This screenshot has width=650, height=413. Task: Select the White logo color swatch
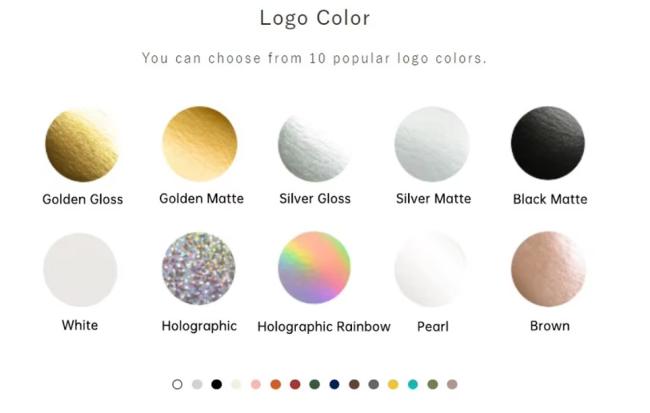pyautogui.click(x=80, y=270)
